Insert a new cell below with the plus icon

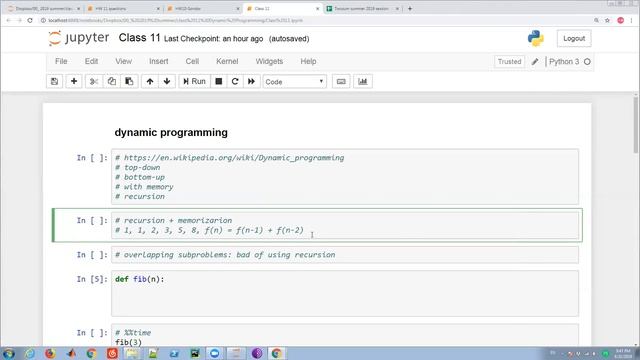[74, 81]
